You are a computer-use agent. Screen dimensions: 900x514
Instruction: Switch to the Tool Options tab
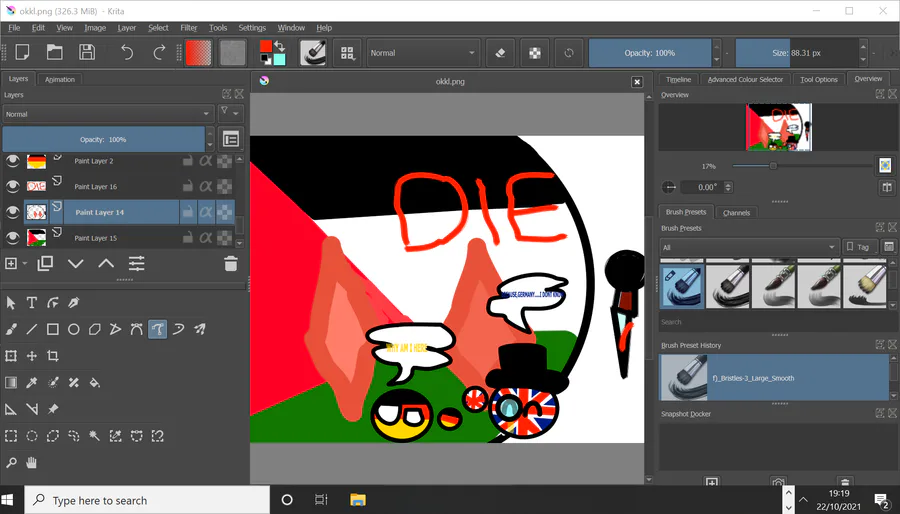(x=818, y=80)
